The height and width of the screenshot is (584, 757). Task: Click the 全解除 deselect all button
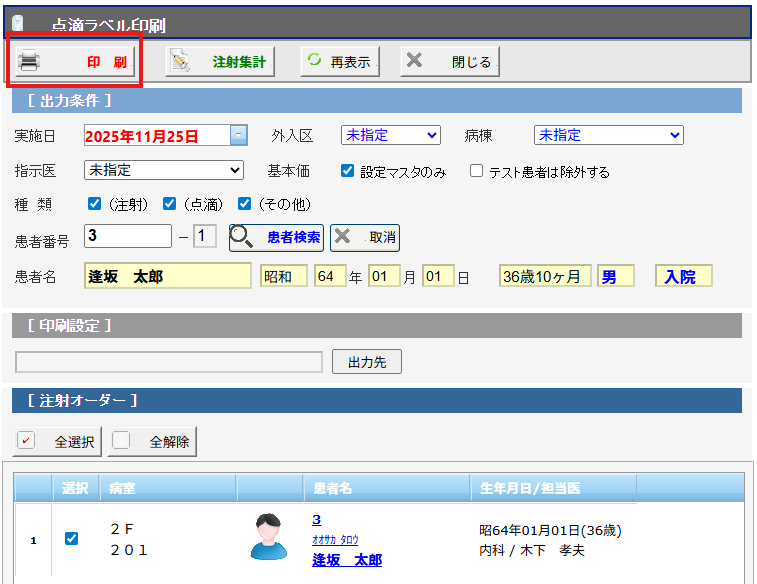pos(153,441)
